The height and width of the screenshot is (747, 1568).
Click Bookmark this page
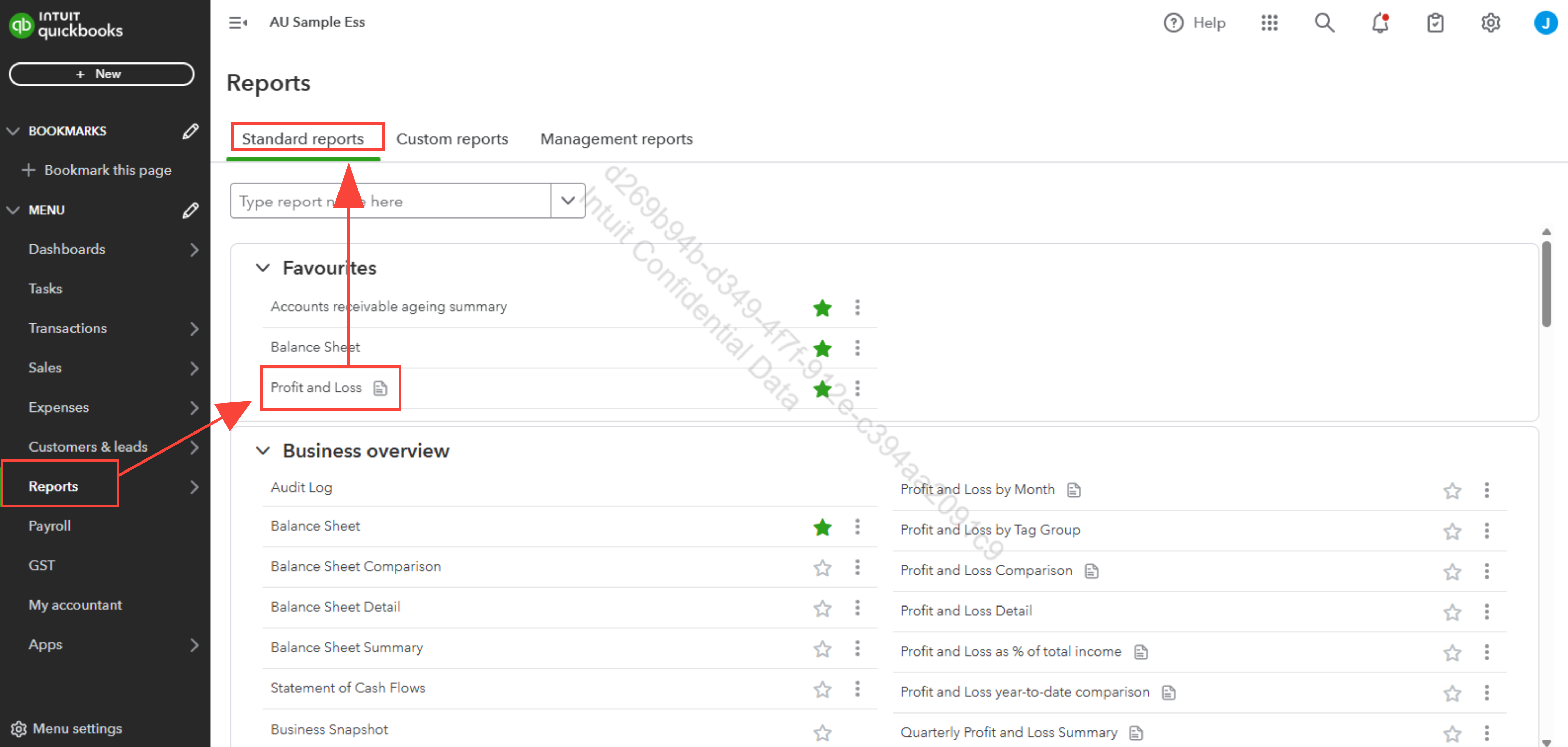coord(96,170)
